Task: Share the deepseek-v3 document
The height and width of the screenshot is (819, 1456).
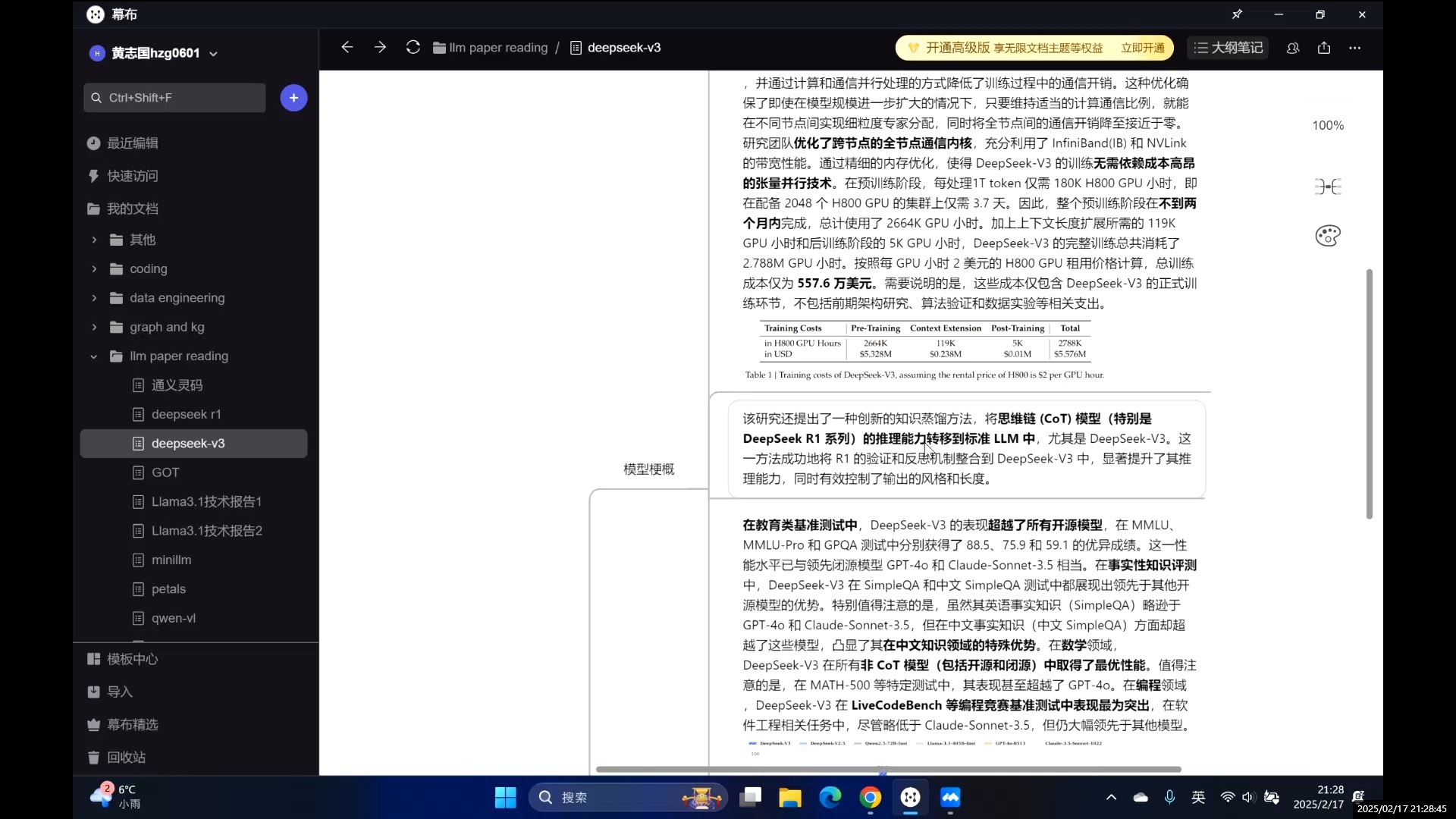Action: pos(1324,48)
